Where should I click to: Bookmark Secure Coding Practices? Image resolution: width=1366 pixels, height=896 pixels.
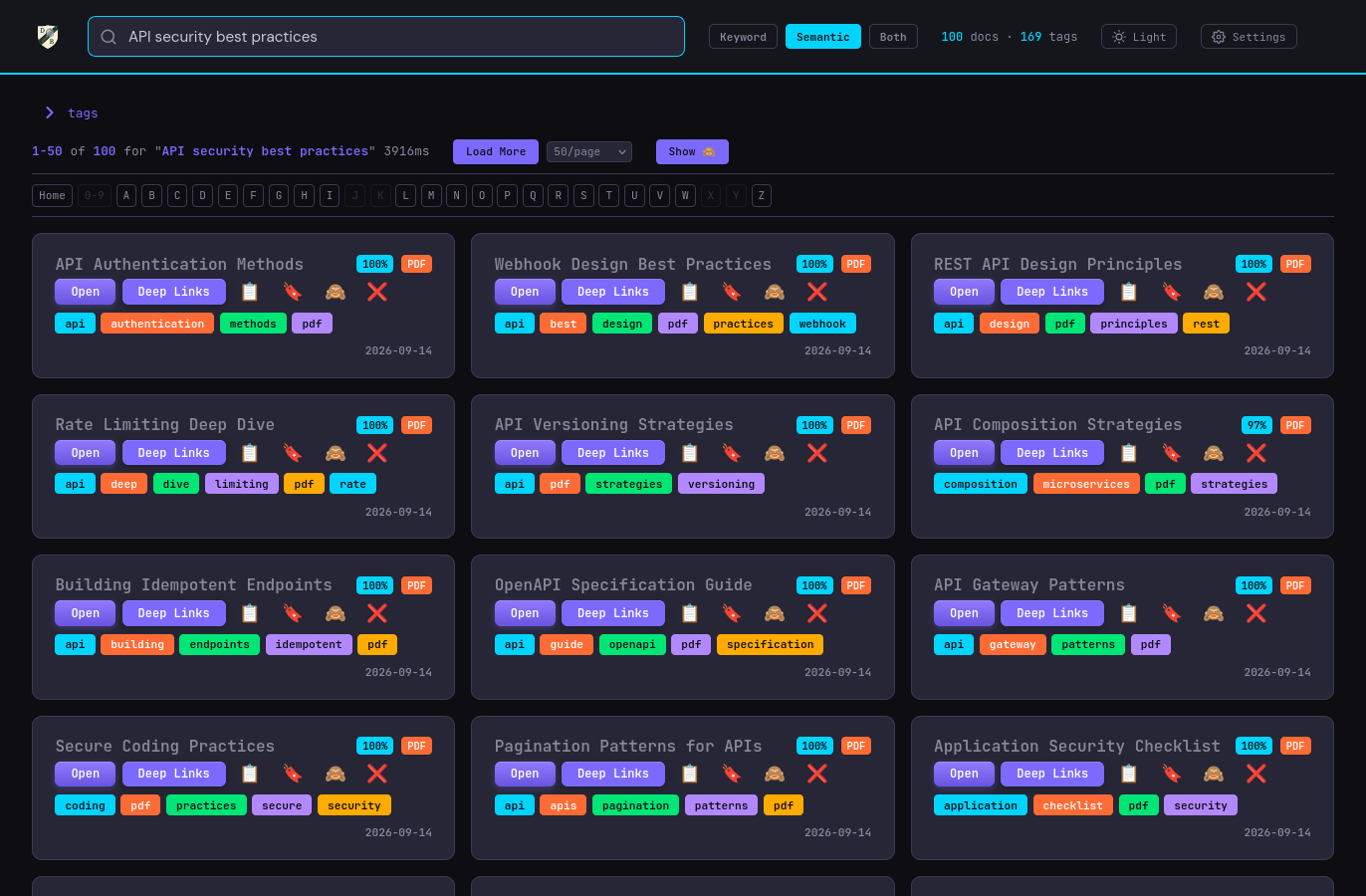pyautogui.click(x=293, y=774)
